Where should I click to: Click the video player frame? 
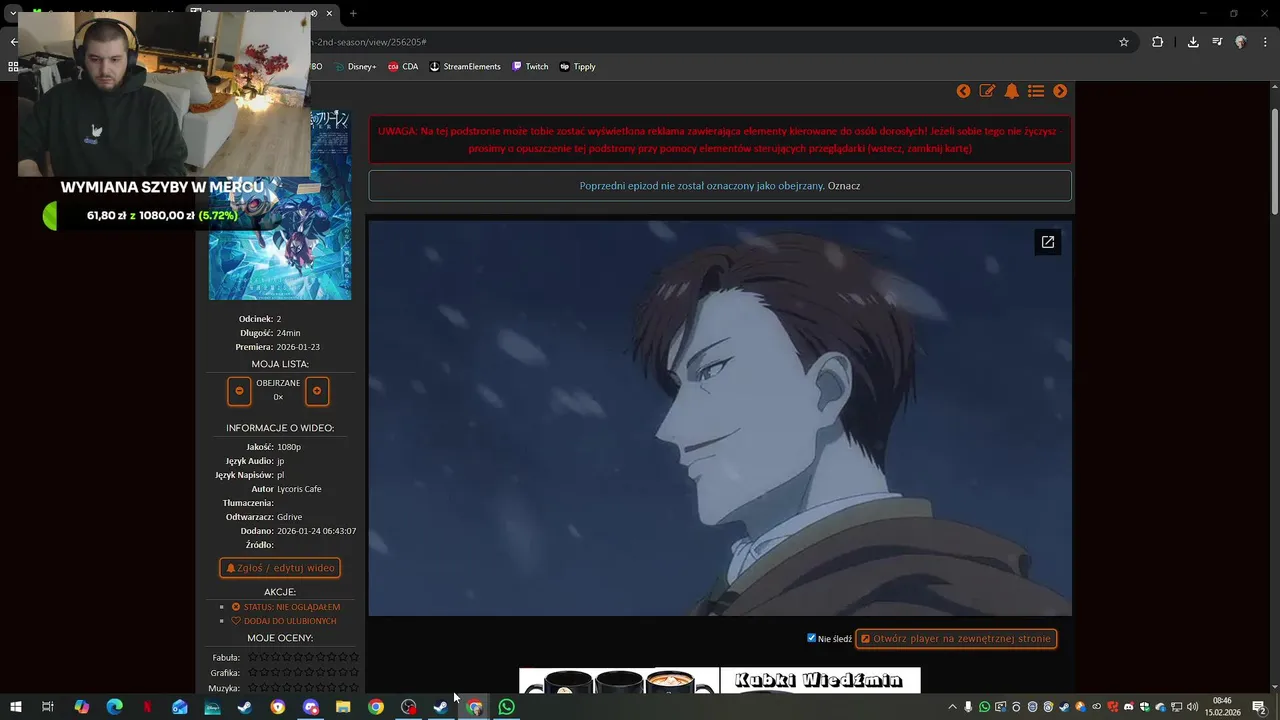720,418
